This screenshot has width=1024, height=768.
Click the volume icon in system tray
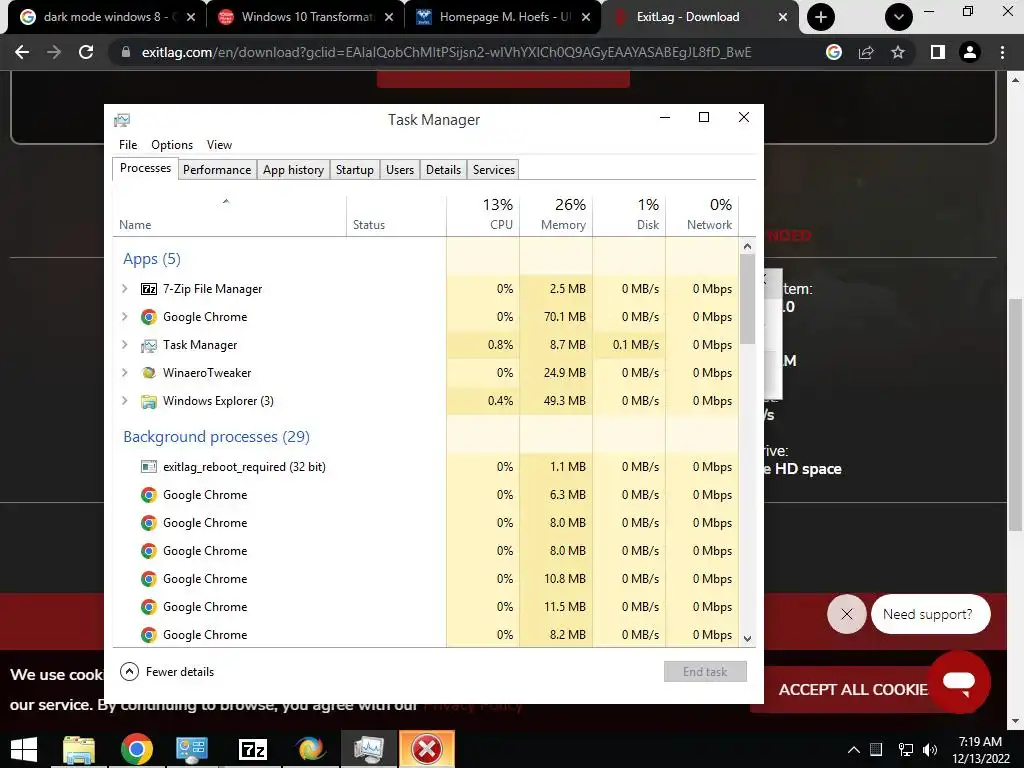929,750
